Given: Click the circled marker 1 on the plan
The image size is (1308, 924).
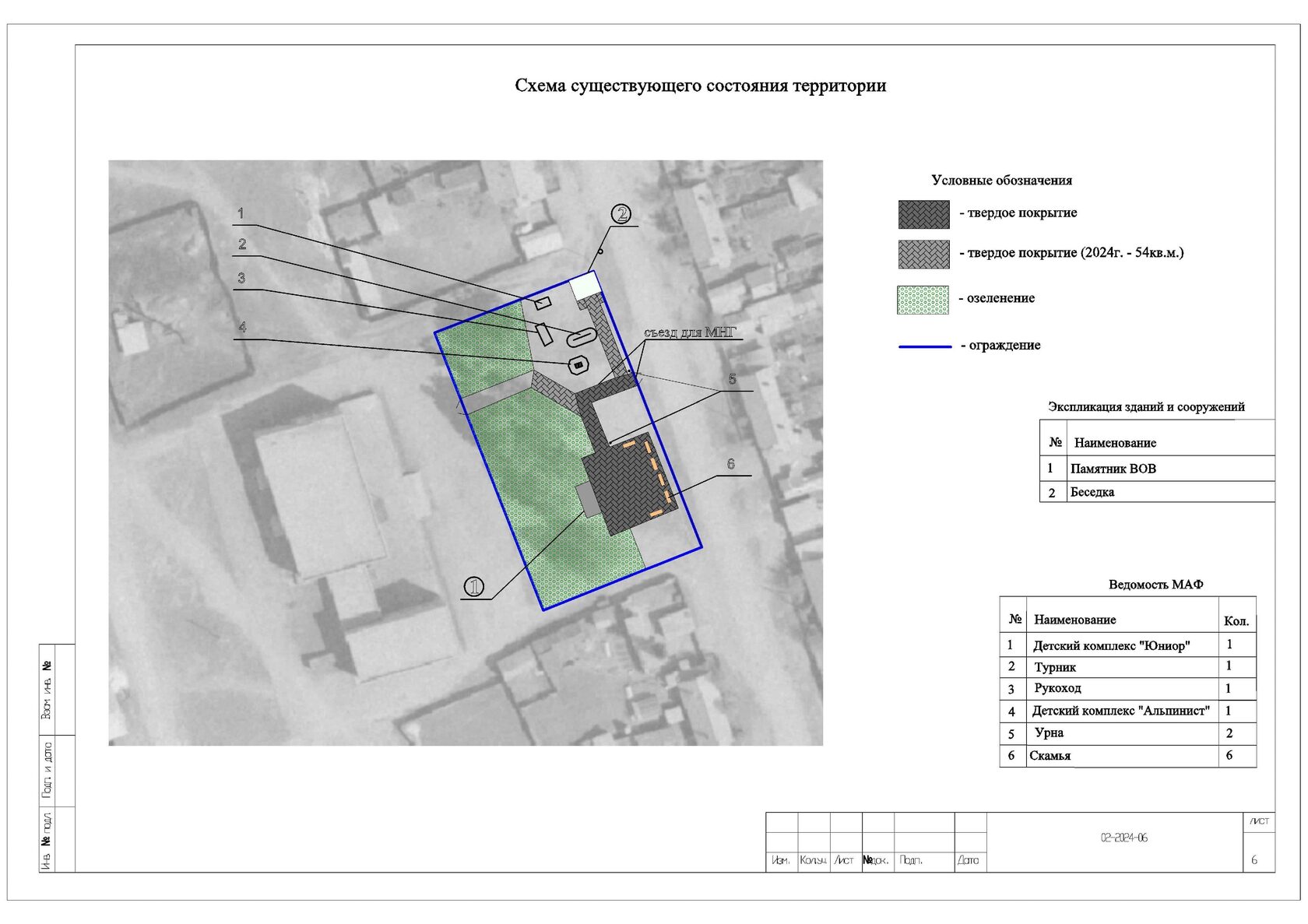Looking at the screenshot, I should (x=474, y=588).
